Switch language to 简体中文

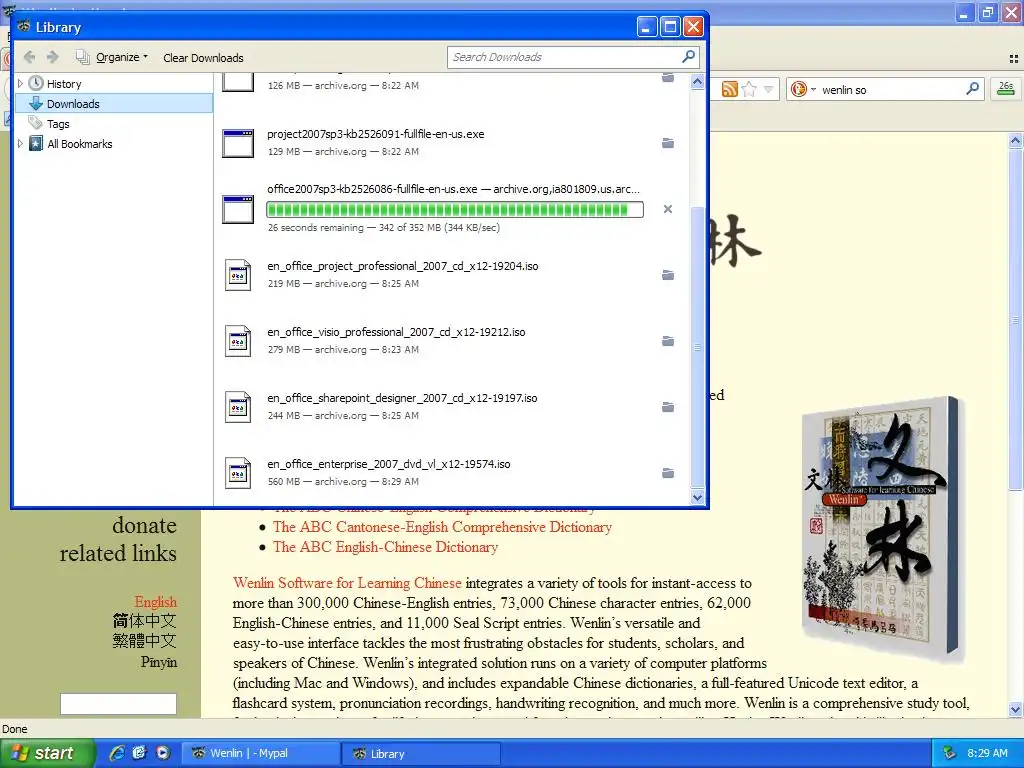[144, 621]
